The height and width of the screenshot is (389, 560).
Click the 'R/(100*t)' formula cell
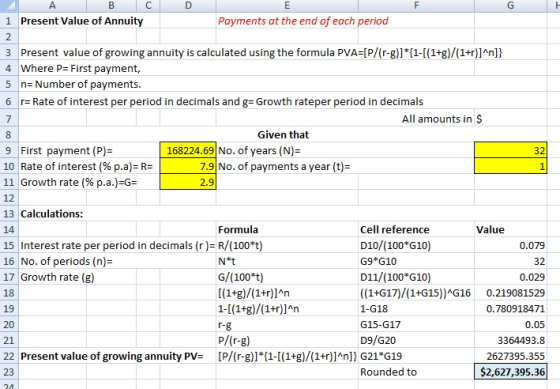click(240, 245)
